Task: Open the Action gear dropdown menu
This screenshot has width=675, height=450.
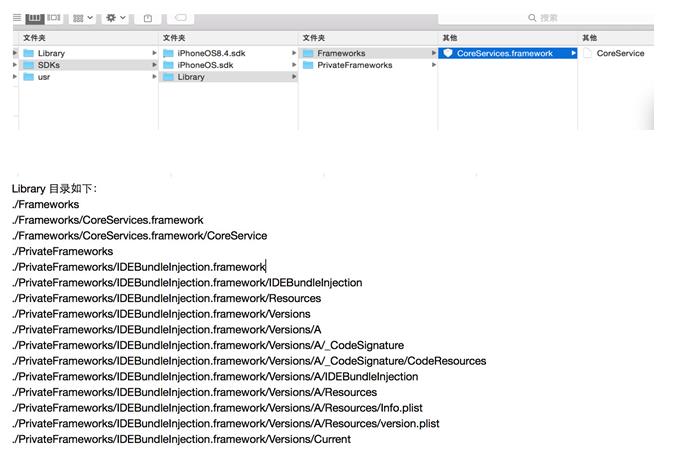Action: click(x=116, y=18)
